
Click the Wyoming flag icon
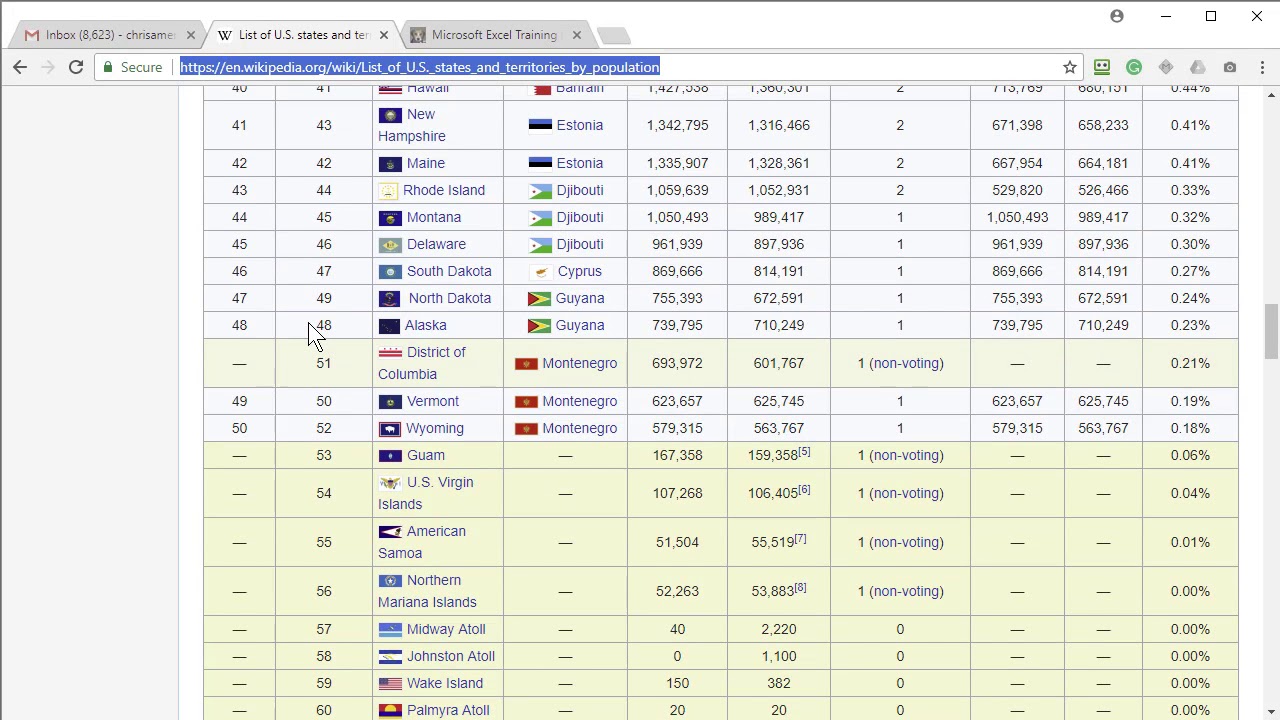click(390, 428)
